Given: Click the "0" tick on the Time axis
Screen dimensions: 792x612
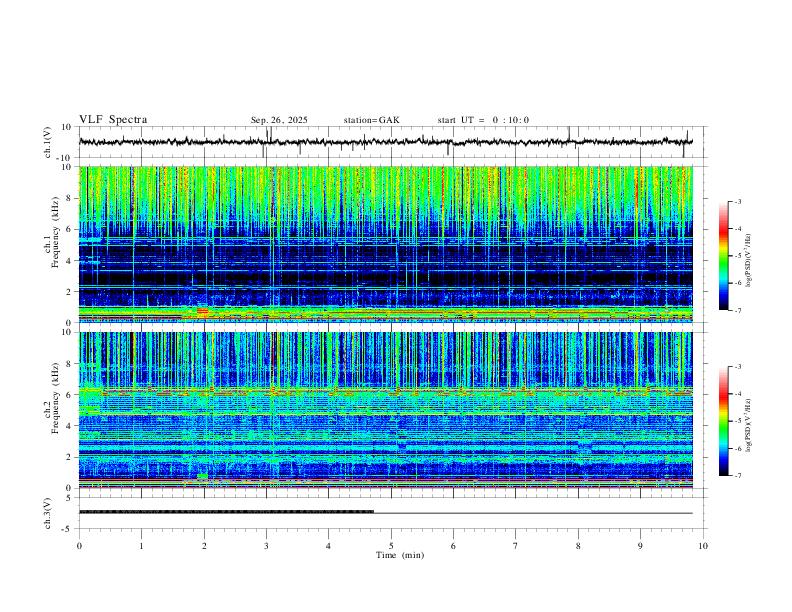Looking at the screenshot, I should click(79, 546).
